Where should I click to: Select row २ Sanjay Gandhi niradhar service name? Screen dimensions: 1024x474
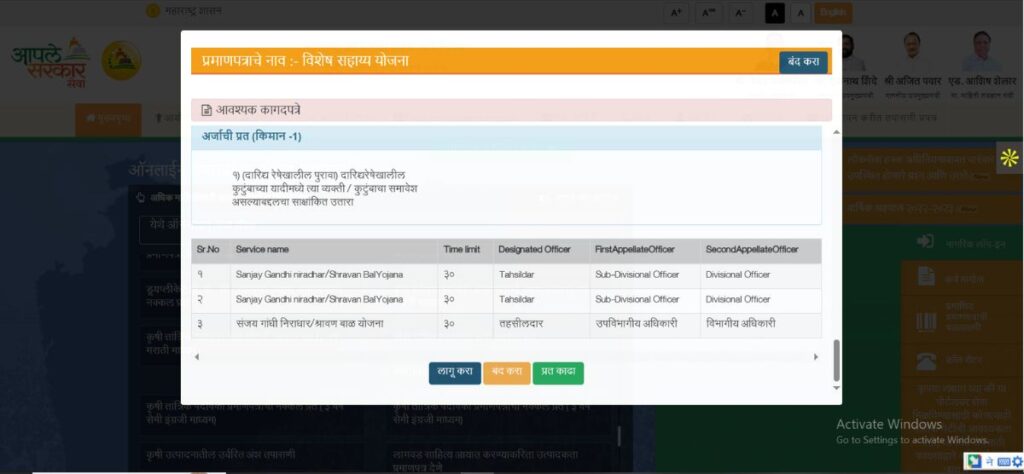coord(319,300)
